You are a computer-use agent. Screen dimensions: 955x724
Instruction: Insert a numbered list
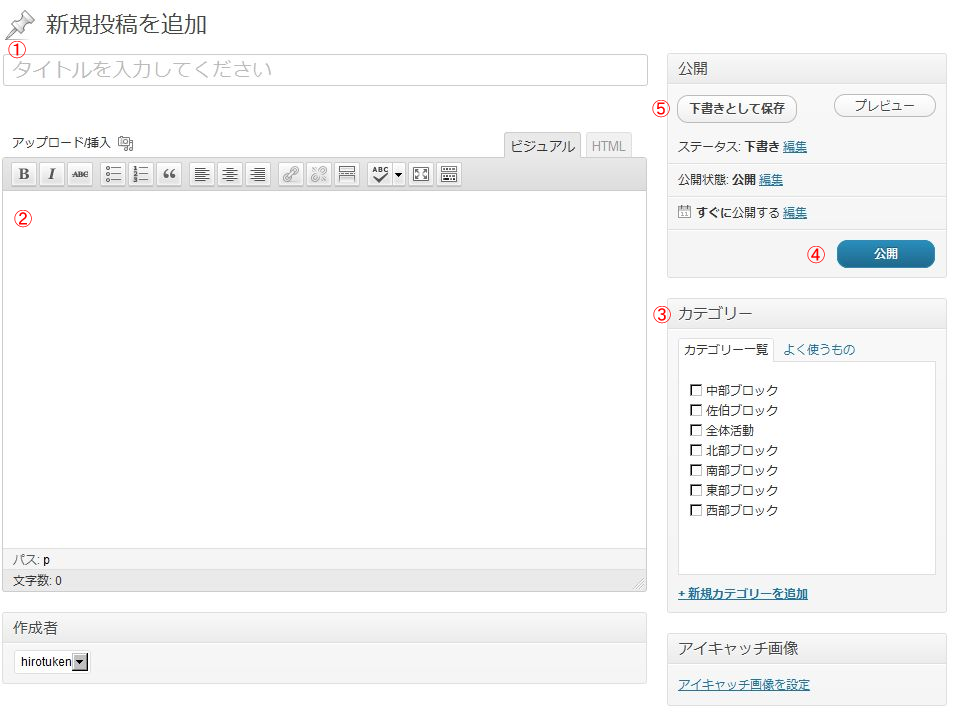click(141, 174)
